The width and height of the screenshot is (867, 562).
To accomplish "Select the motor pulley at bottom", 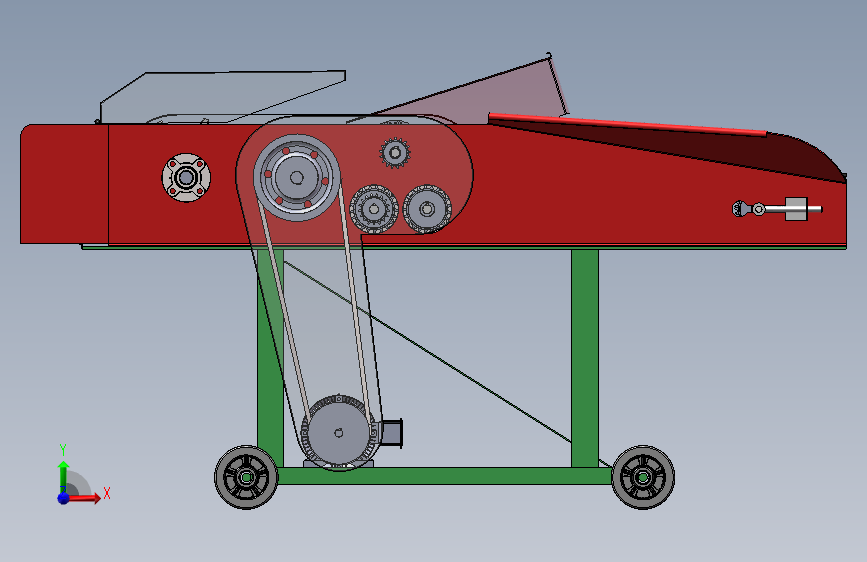I will [x=338, y=433].
